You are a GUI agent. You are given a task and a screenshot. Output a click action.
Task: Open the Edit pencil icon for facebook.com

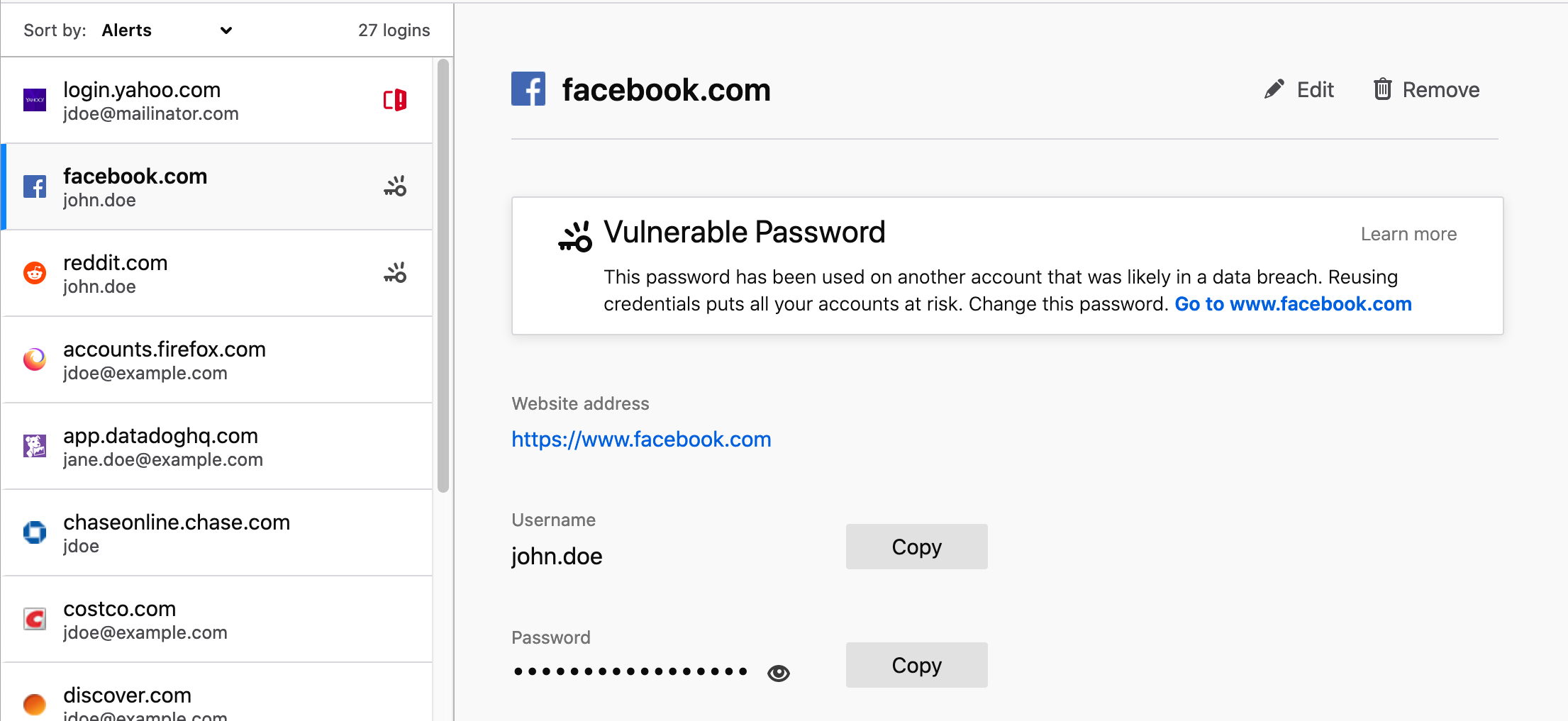[1273, 89]
